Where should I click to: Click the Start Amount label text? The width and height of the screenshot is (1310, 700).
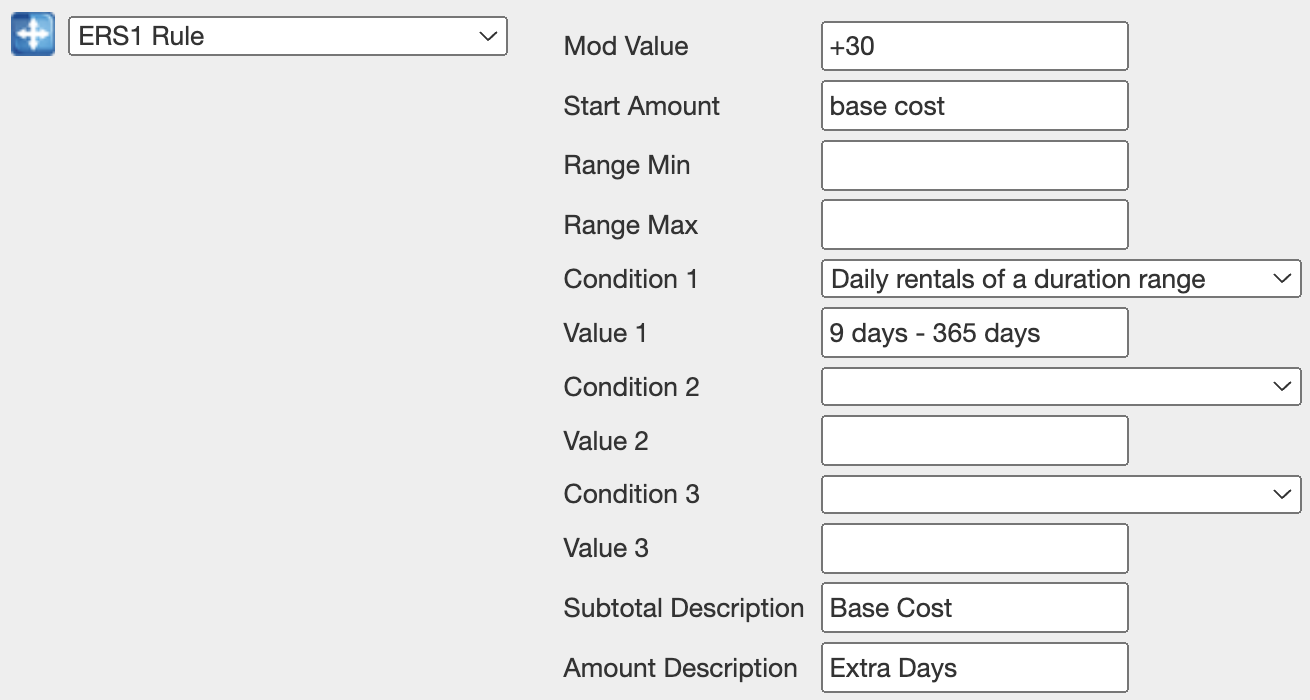click(x=641, y=106)
